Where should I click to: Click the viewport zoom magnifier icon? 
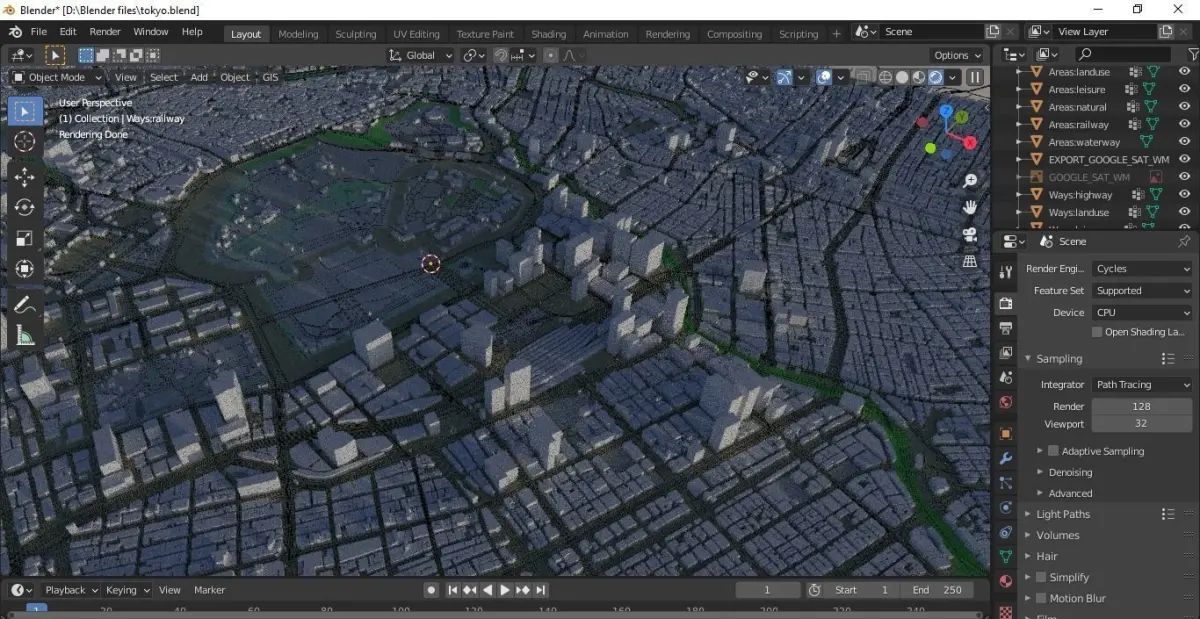tap(969, 181)
